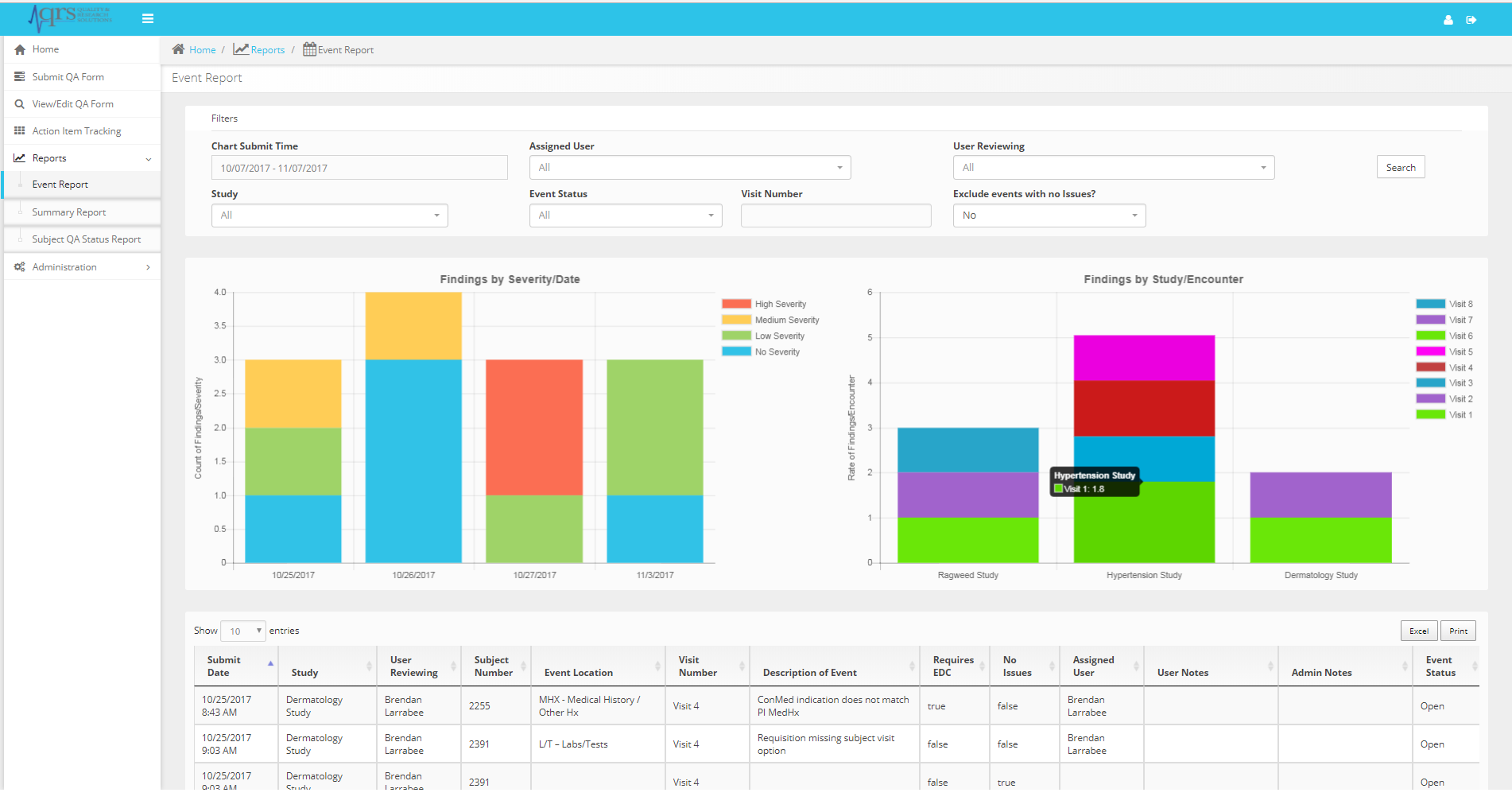Image resolution: width=1512 pixels, height=808 pixels.
Task: Select Action Item Tracking in sidebar
Action: [76, 131]
